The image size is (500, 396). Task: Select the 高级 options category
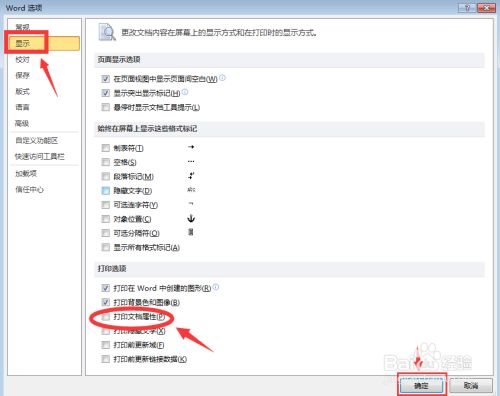(22, 123)
